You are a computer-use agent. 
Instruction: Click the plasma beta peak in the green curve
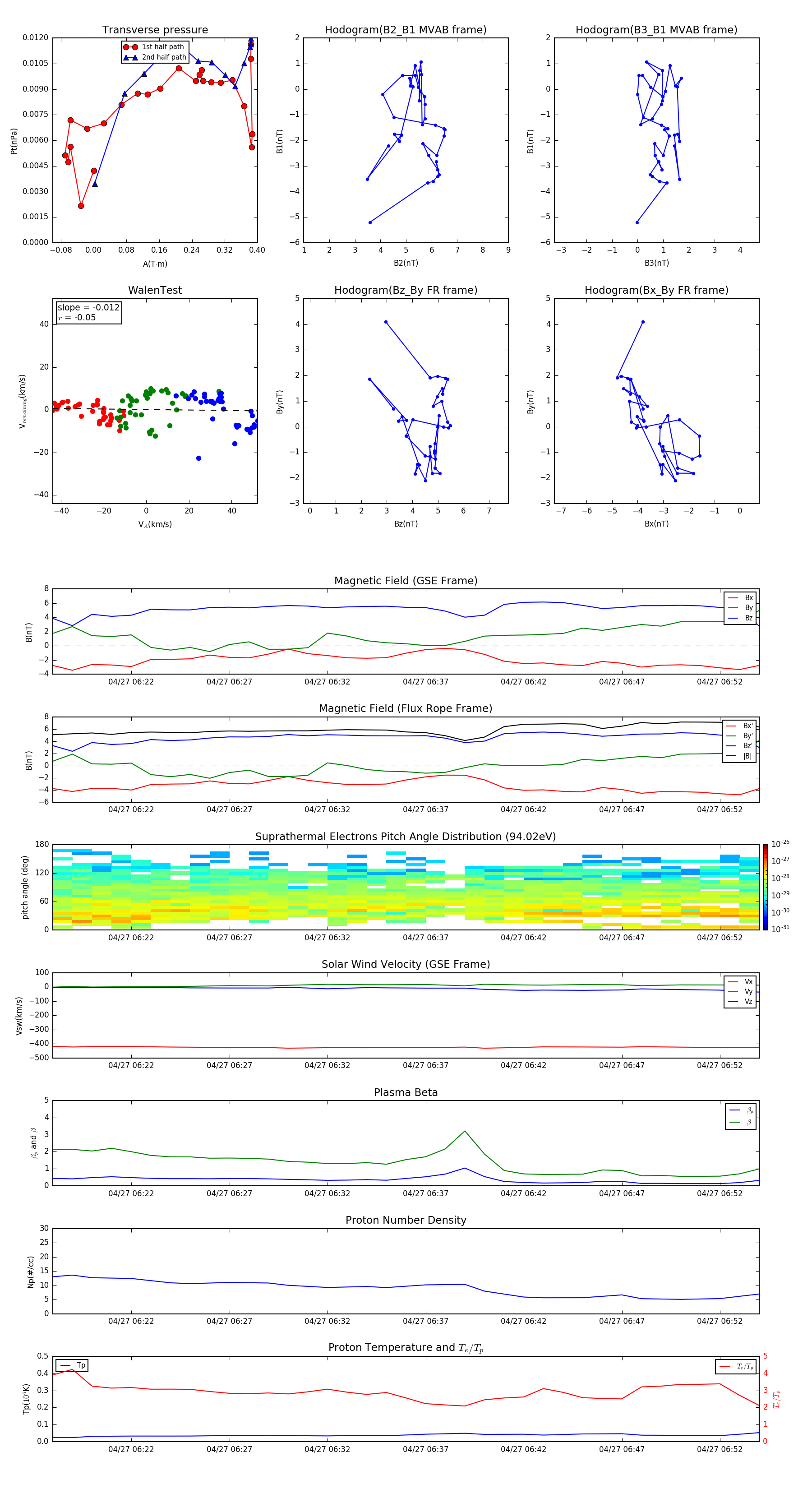(465, 1131)
